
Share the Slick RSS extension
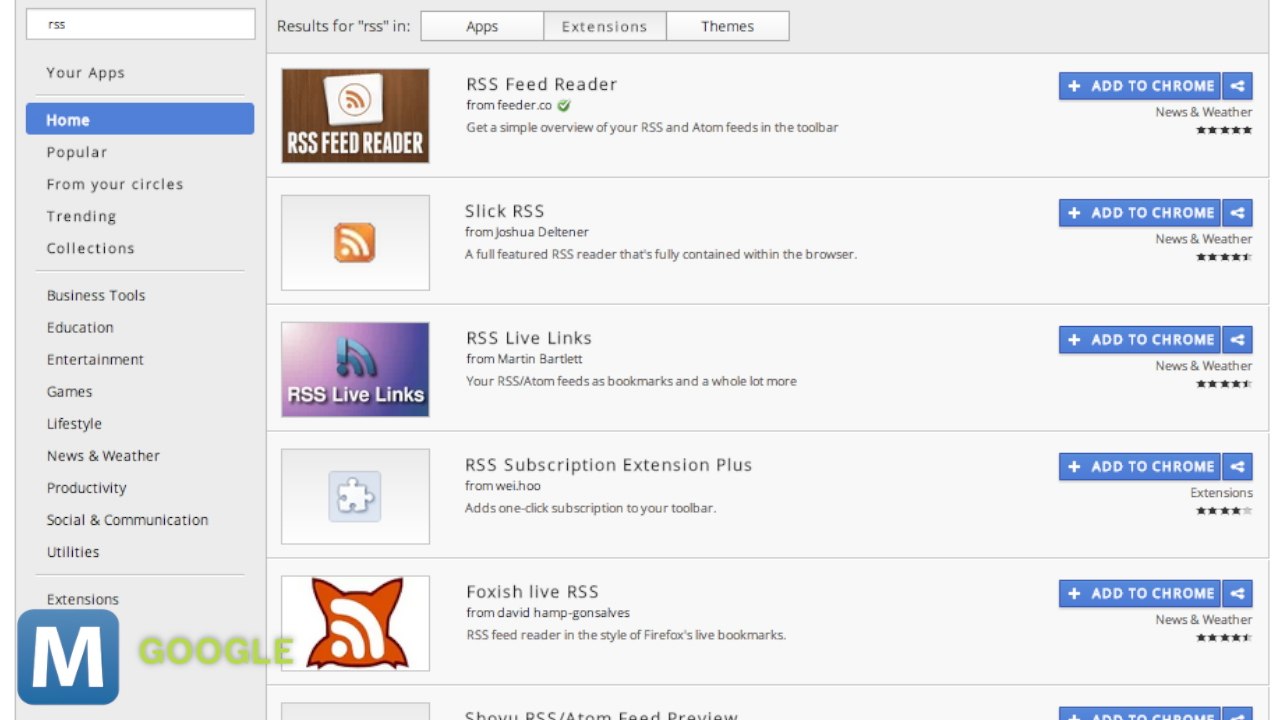1237,213
